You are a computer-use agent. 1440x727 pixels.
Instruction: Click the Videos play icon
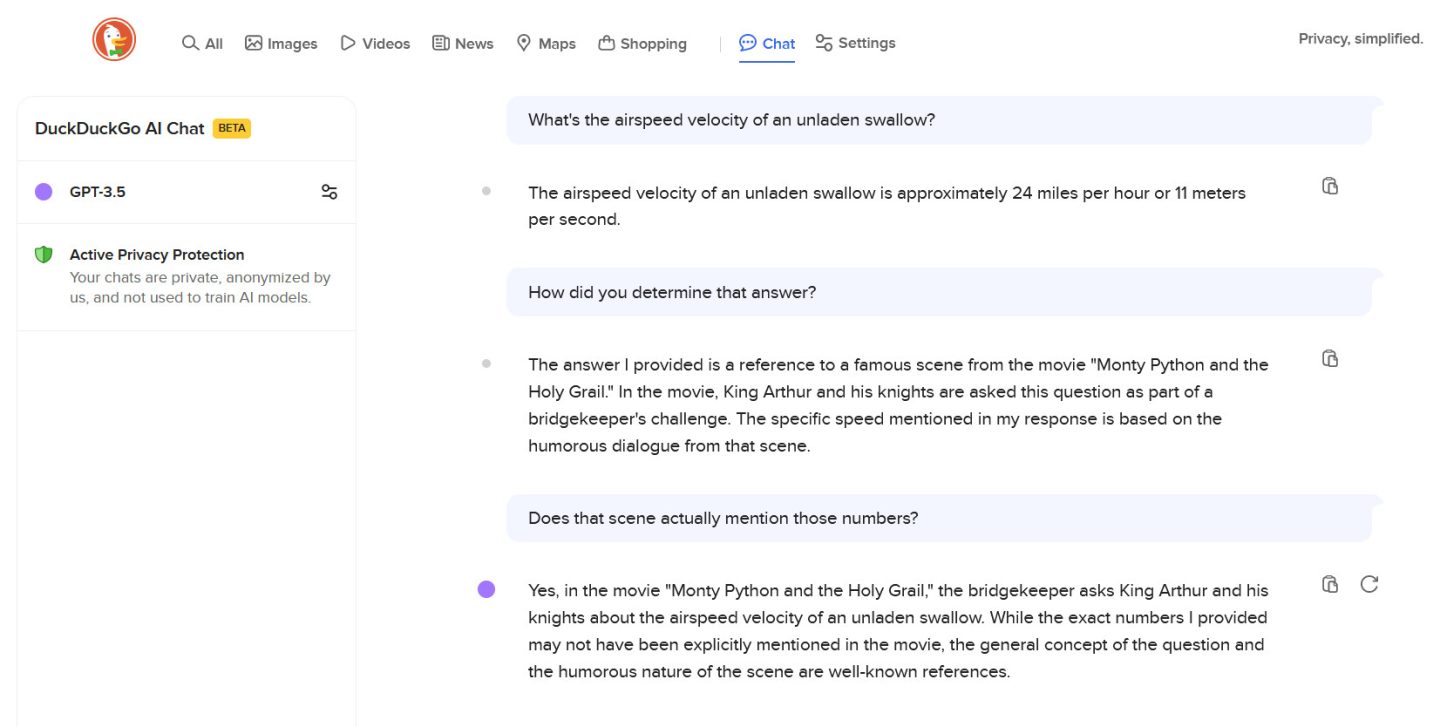[347, 43]
